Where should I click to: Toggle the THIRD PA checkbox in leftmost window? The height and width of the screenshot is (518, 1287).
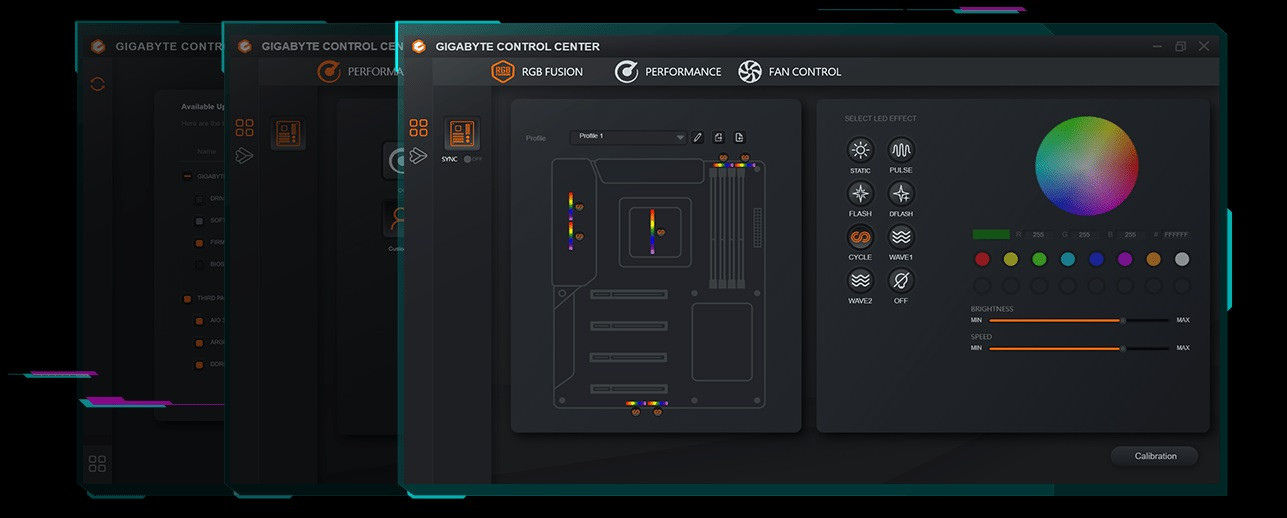tap(187, 299)
